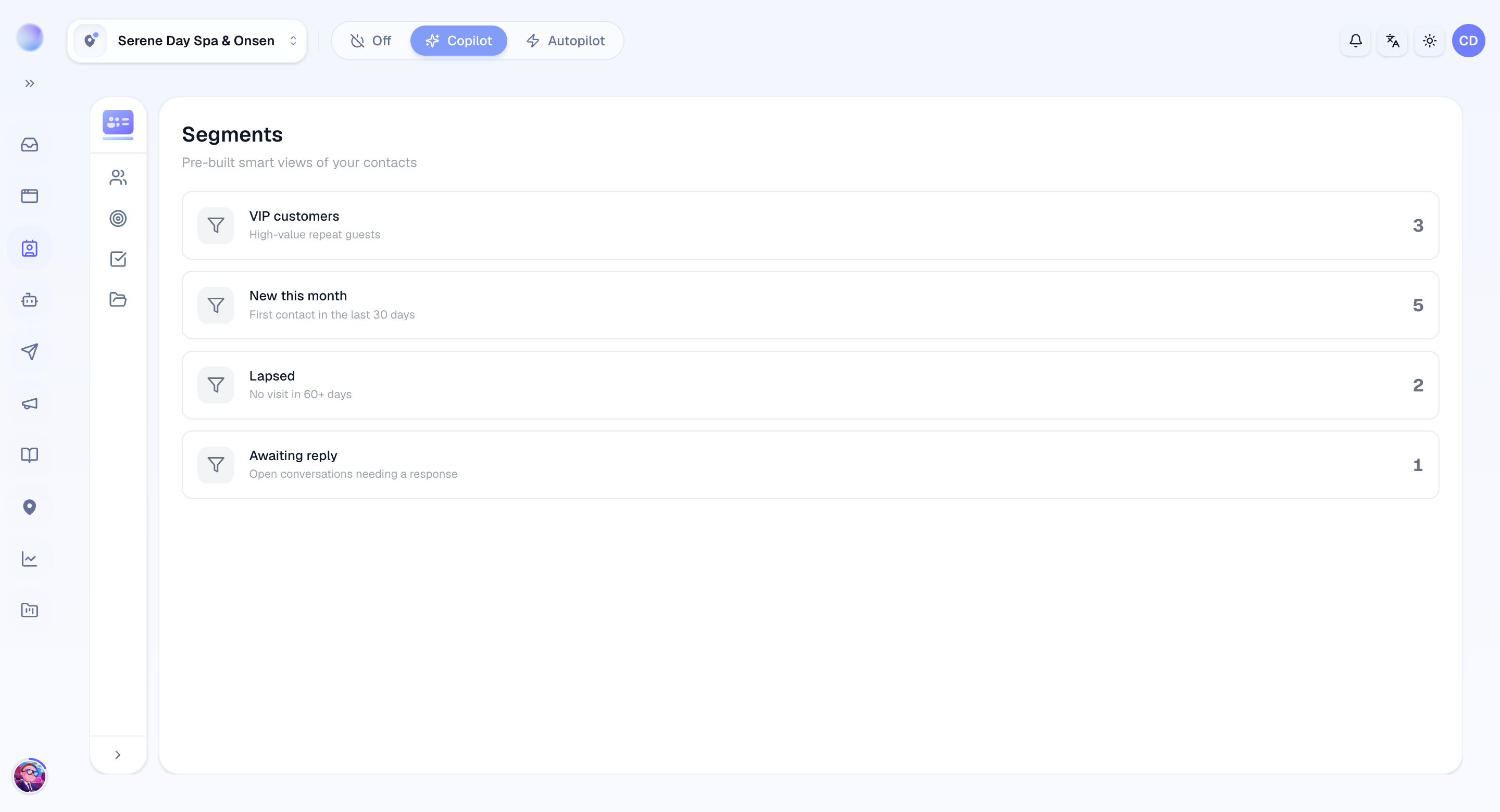Open the map pin locations icon
This screenshot has width=1500, height=812.
coord(30,507)
